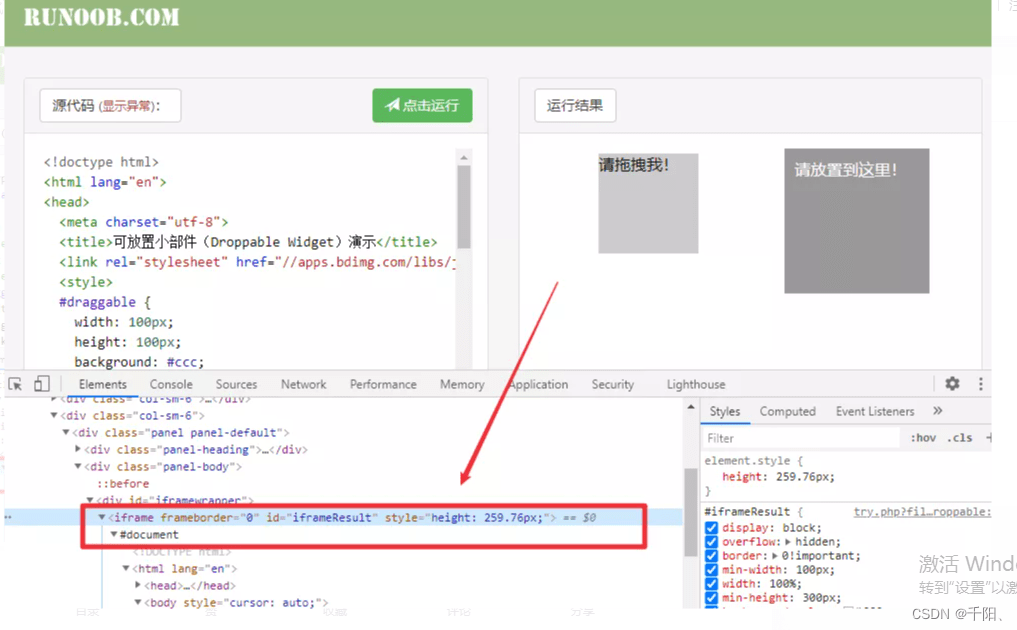
Task: Expand hidden panel tabs via chevron icon
Action: 937,410
